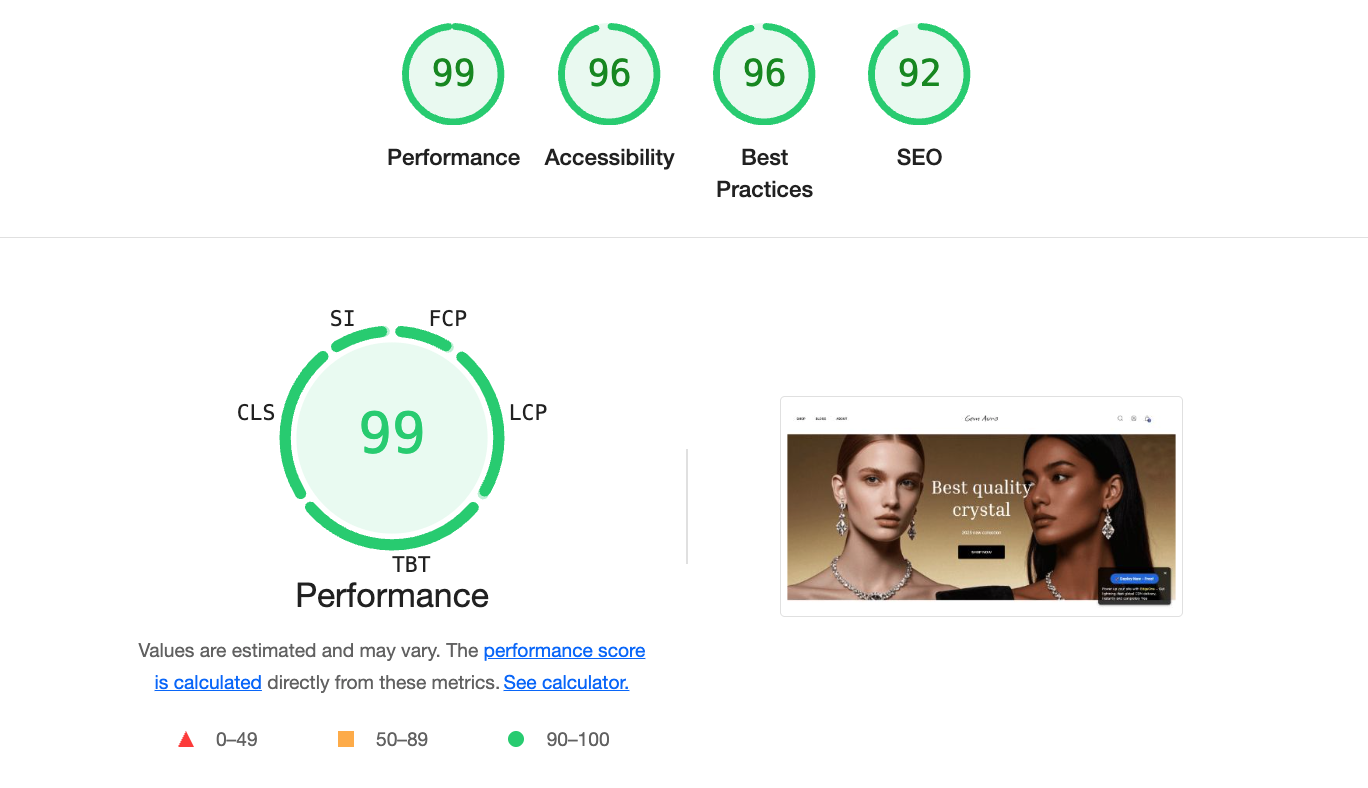The height and width of the screenshot is (788, 1368).
Task: Open the Best Practices score gauge
Action: [764, 74]
